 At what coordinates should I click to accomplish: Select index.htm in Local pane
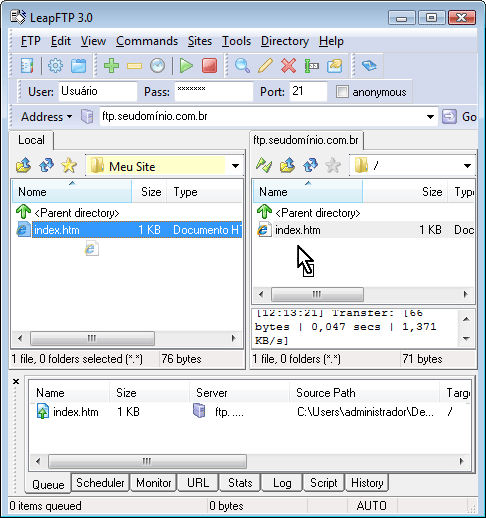129,230
